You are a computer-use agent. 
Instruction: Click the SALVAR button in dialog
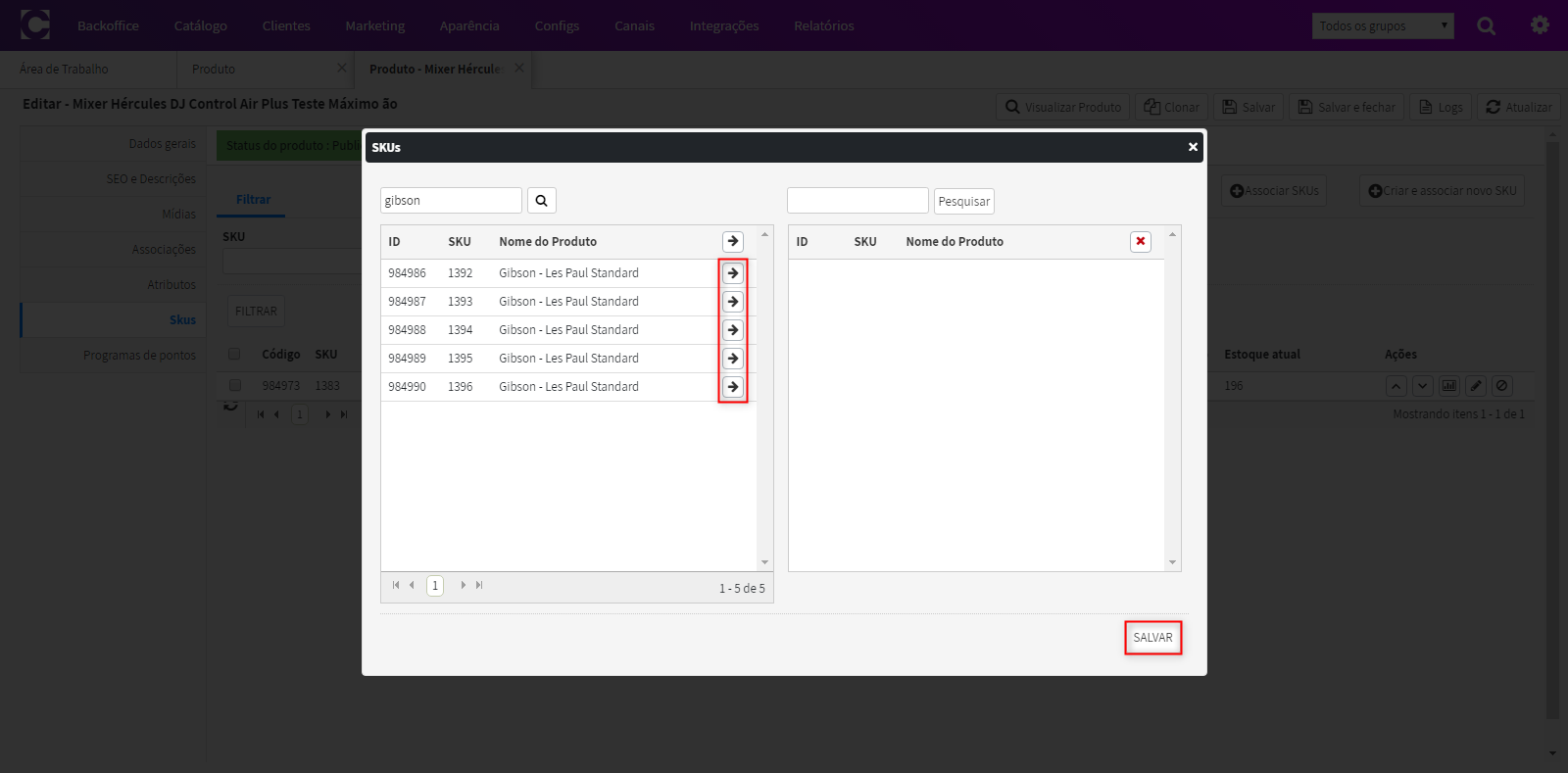tap(1153, 638)
